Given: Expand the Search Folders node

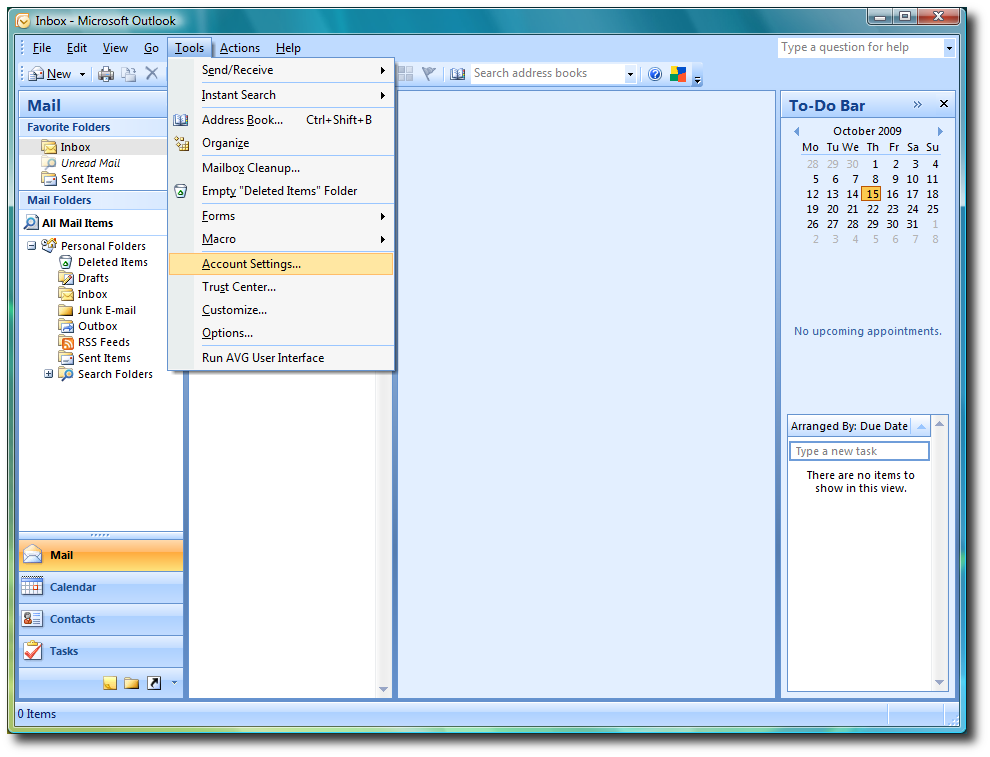Looking at the screenshot, I should coord(49,374).
